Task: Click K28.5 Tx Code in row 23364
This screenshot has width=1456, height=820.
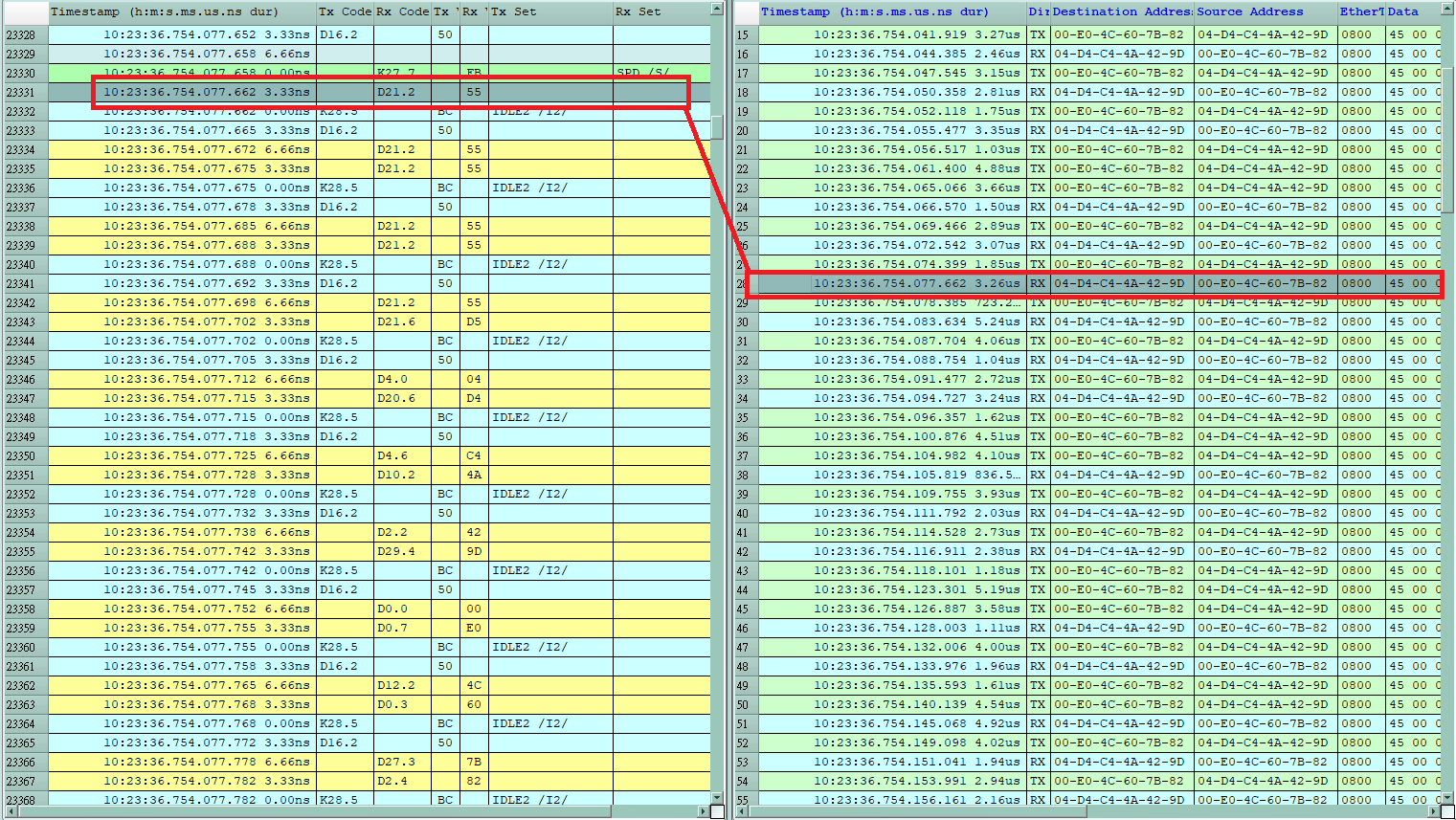Action: (345, 723)
